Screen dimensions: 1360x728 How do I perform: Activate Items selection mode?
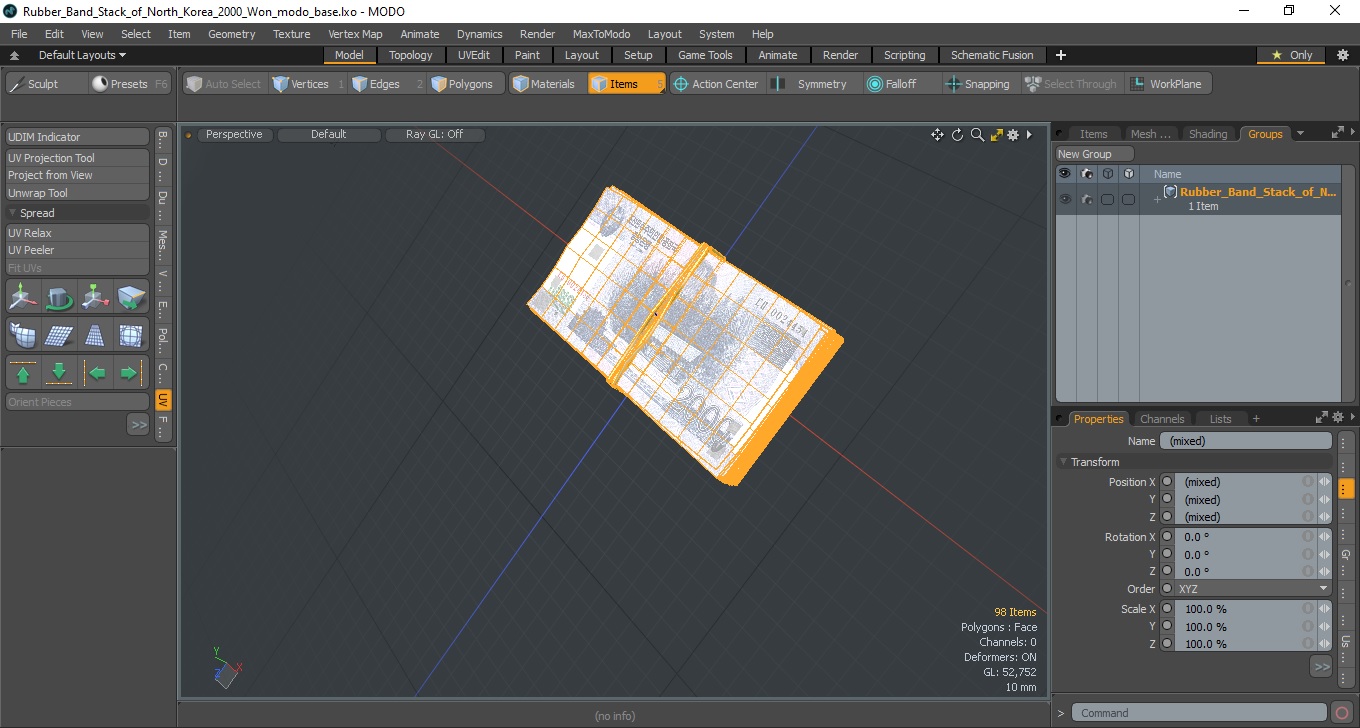click(626, 84)
